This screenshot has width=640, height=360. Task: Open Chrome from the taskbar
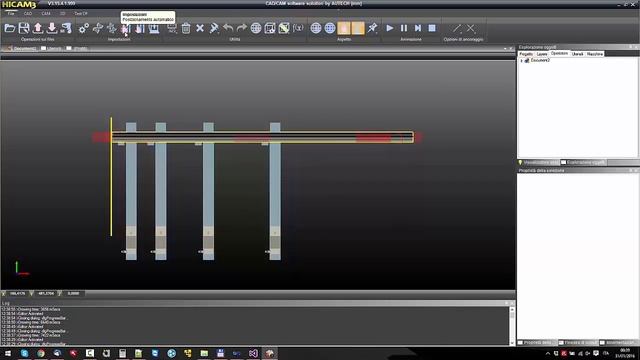pyautogui.click(x=41, y=353)
